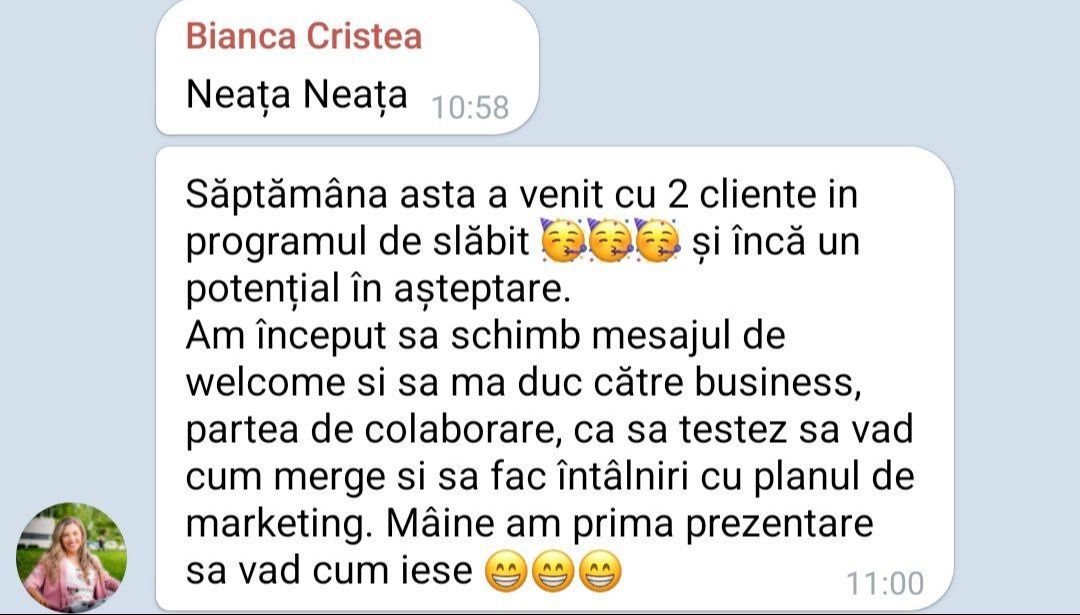Click the 10:58 message timestamp
This screenshot has width=1080, height=615.
(x=470, y=107)
